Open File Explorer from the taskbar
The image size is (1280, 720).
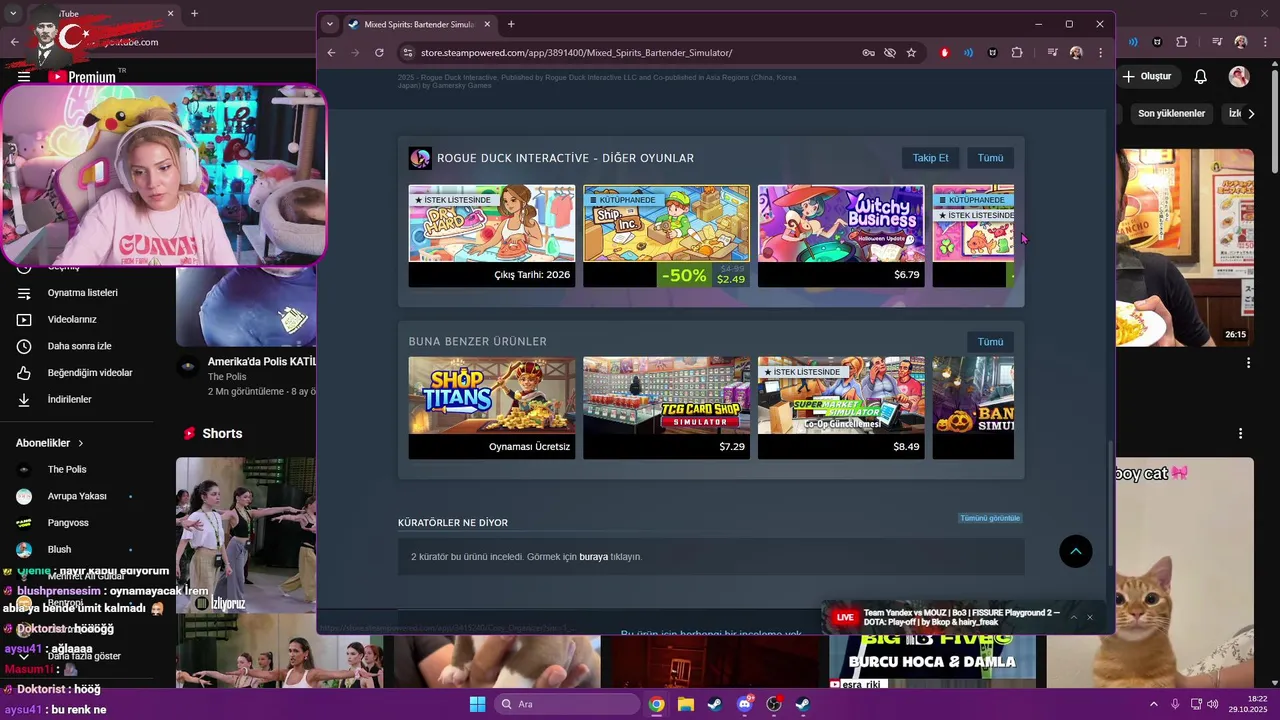[685, 704]
